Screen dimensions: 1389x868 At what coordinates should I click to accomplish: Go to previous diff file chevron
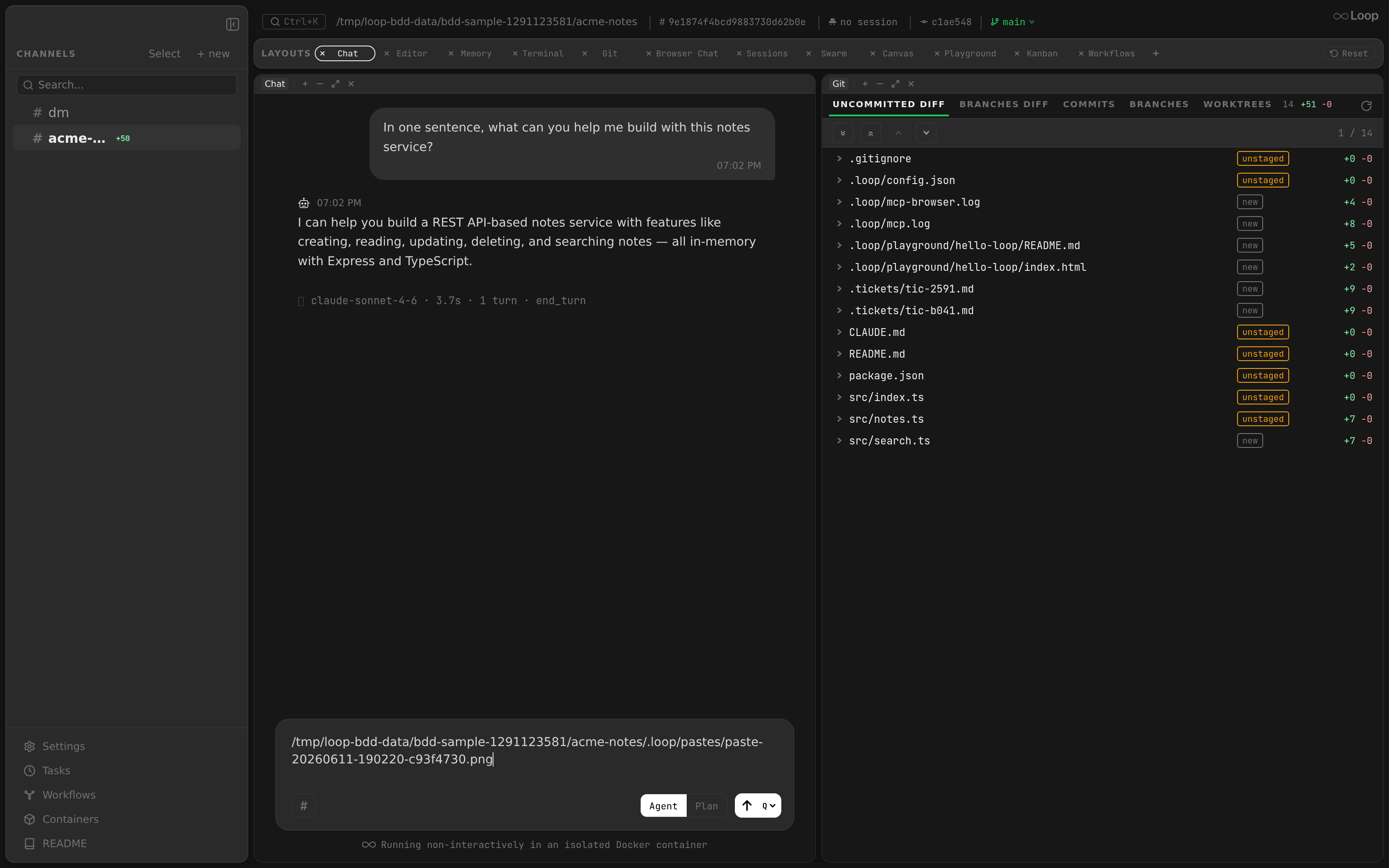click(x=898, y=133)
